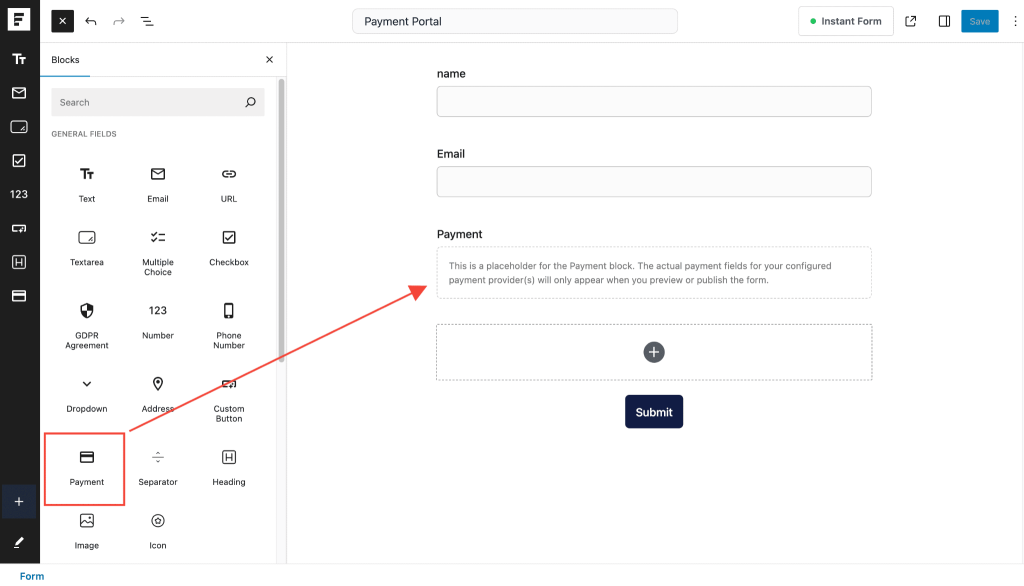Open the Form link at bottom left
This screenshot has width=1024, height=586.
coord(31,575)
